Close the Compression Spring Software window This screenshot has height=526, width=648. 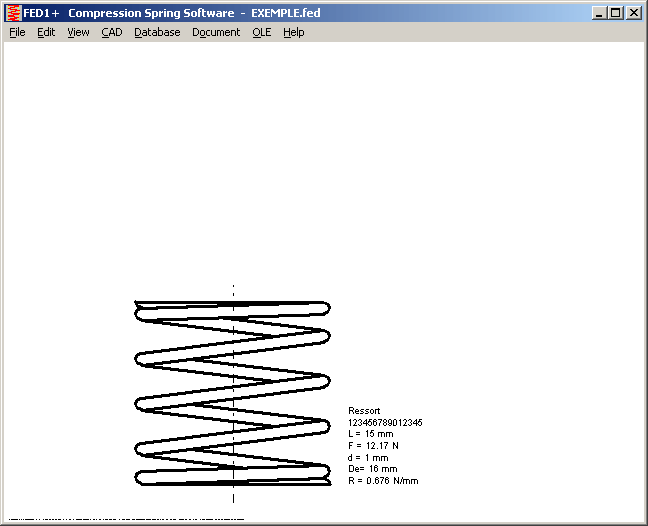click(633, 13)
